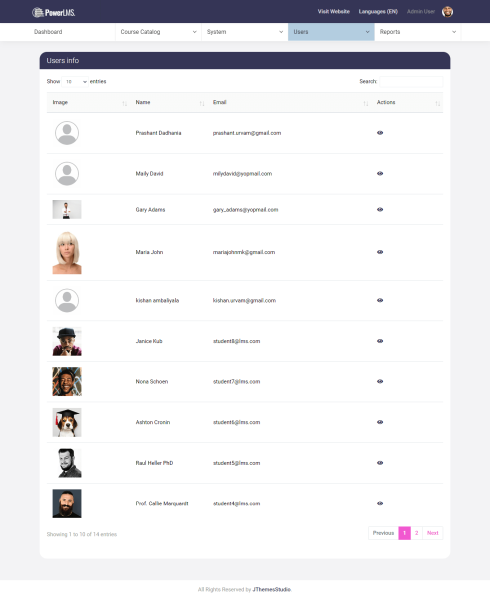Screen dimensions: 490x600
Task: Go to pagination page 2
Action: 417,533
